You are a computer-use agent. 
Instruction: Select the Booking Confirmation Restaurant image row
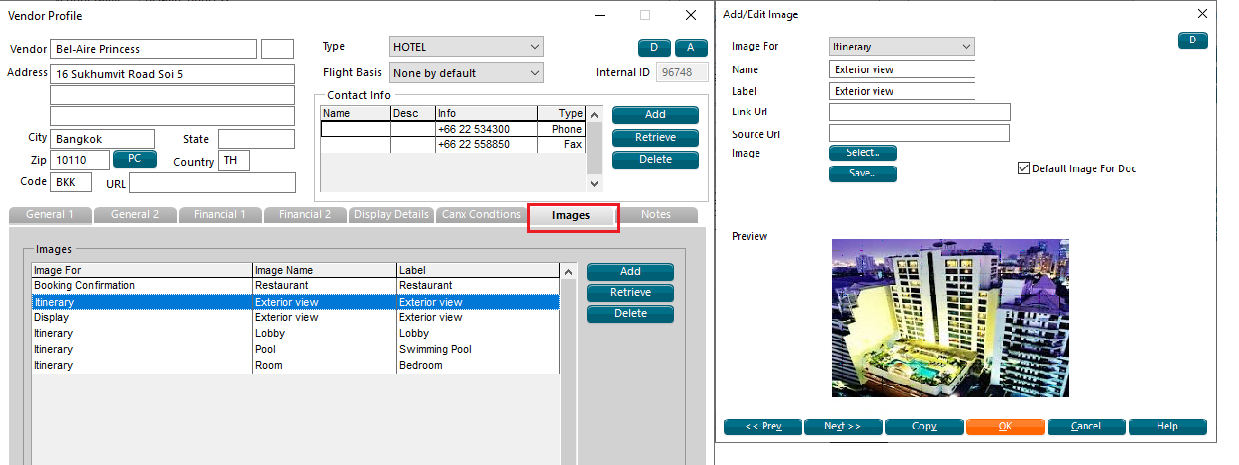point(296,286)
